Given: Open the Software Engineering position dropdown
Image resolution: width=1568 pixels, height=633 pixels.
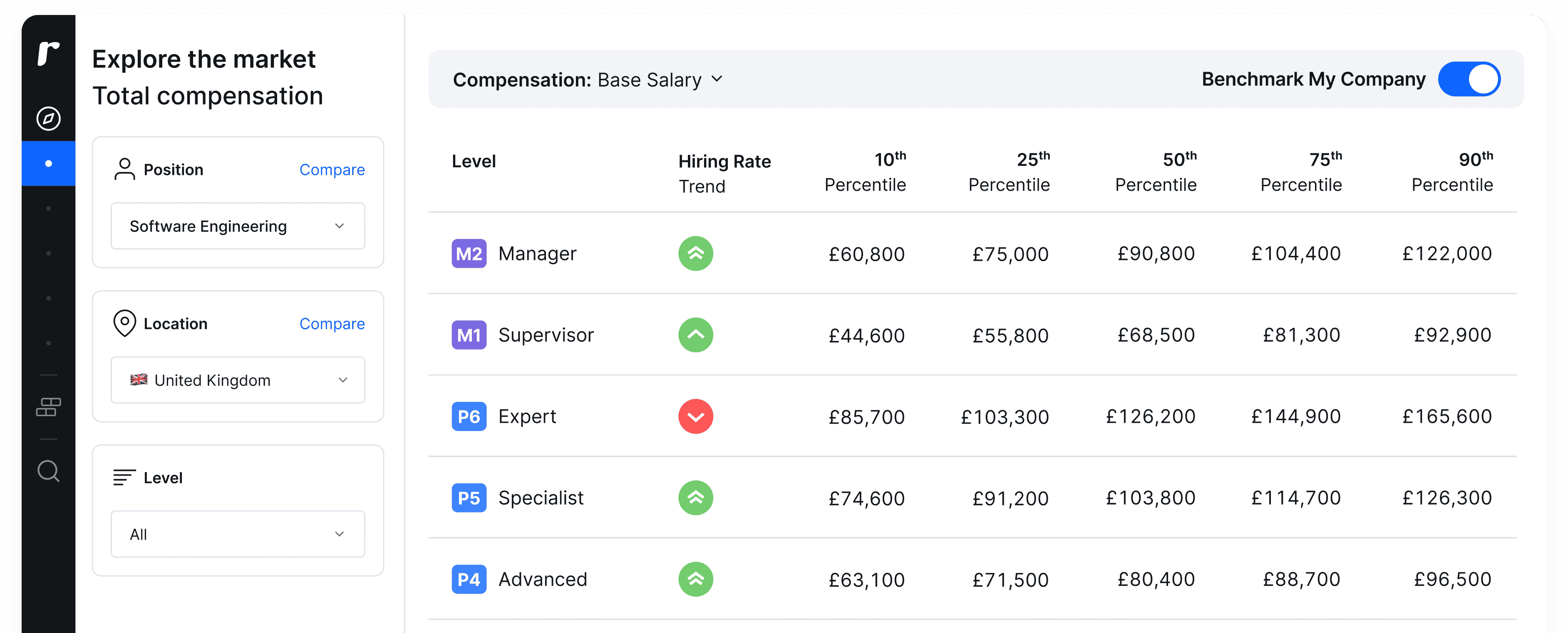Looking at the screenshot, I should pos(237,226).
